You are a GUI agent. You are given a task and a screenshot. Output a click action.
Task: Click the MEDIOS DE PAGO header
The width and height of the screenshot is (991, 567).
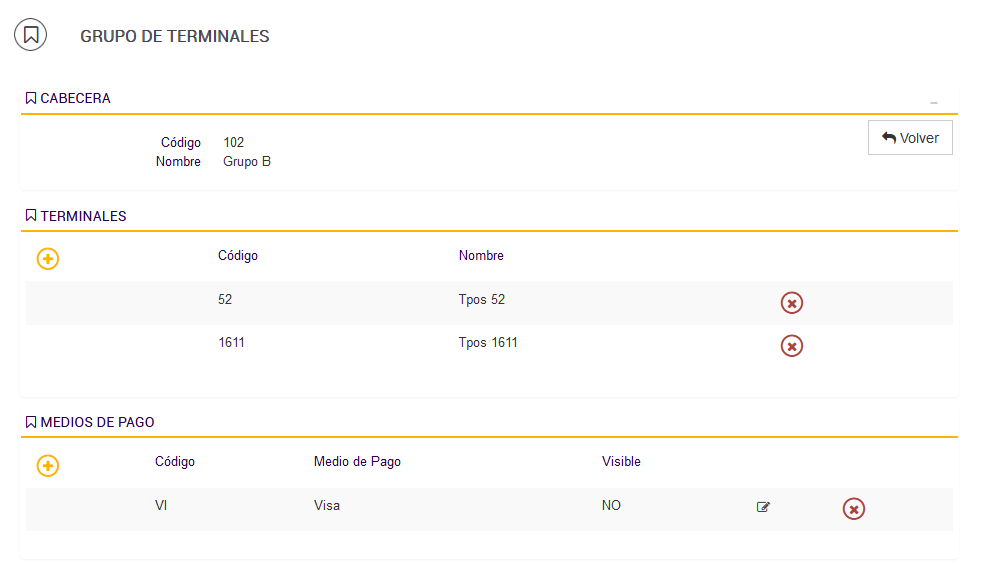pyautogui.click(x=90, y=422)
